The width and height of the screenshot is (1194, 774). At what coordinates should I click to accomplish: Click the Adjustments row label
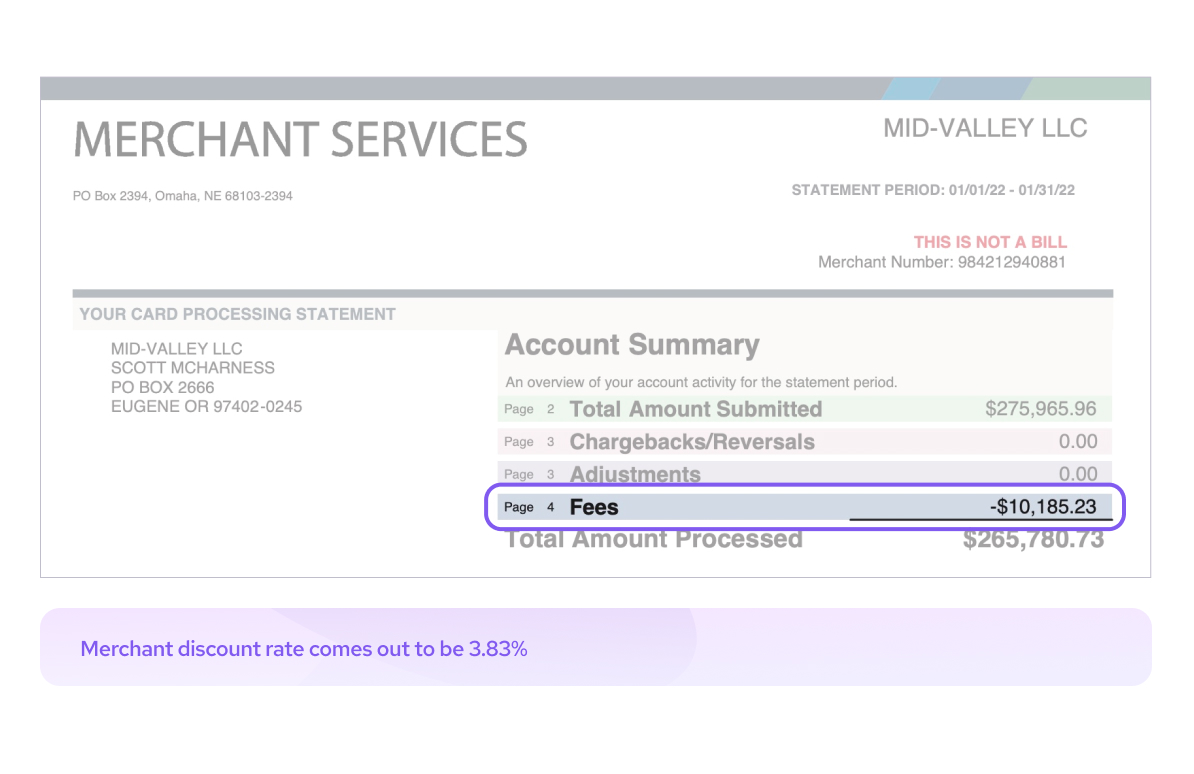(635, 474)
